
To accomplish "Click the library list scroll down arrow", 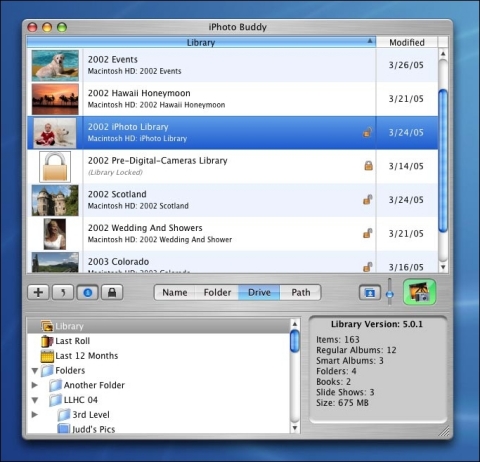I will coord(443,267).
